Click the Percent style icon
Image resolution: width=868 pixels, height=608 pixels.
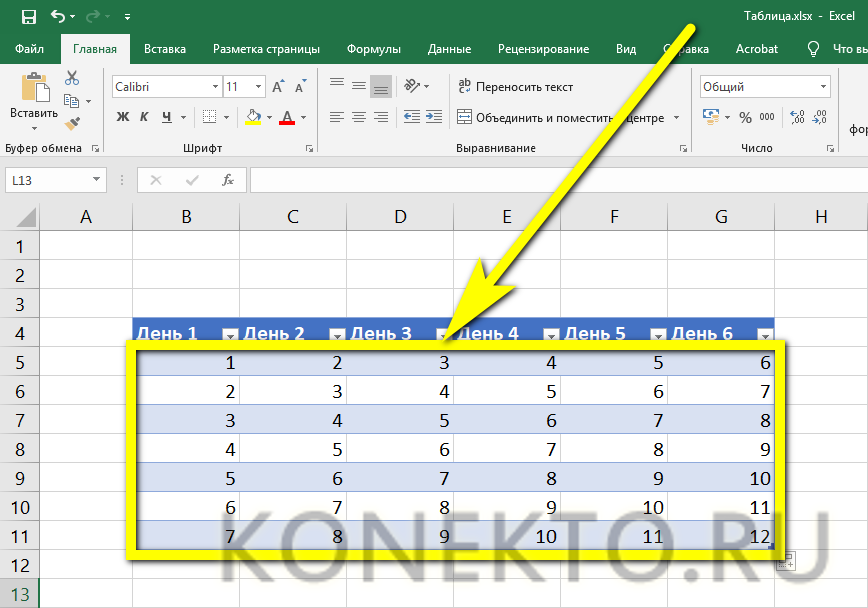[745, 118]
